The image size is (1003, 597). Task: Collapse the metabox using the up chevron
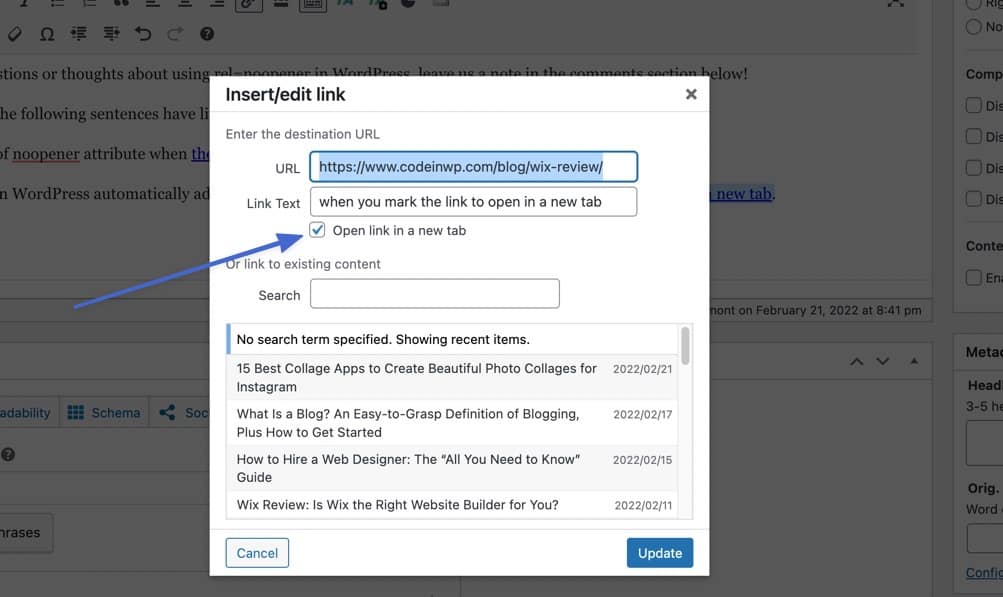[857, 361]
